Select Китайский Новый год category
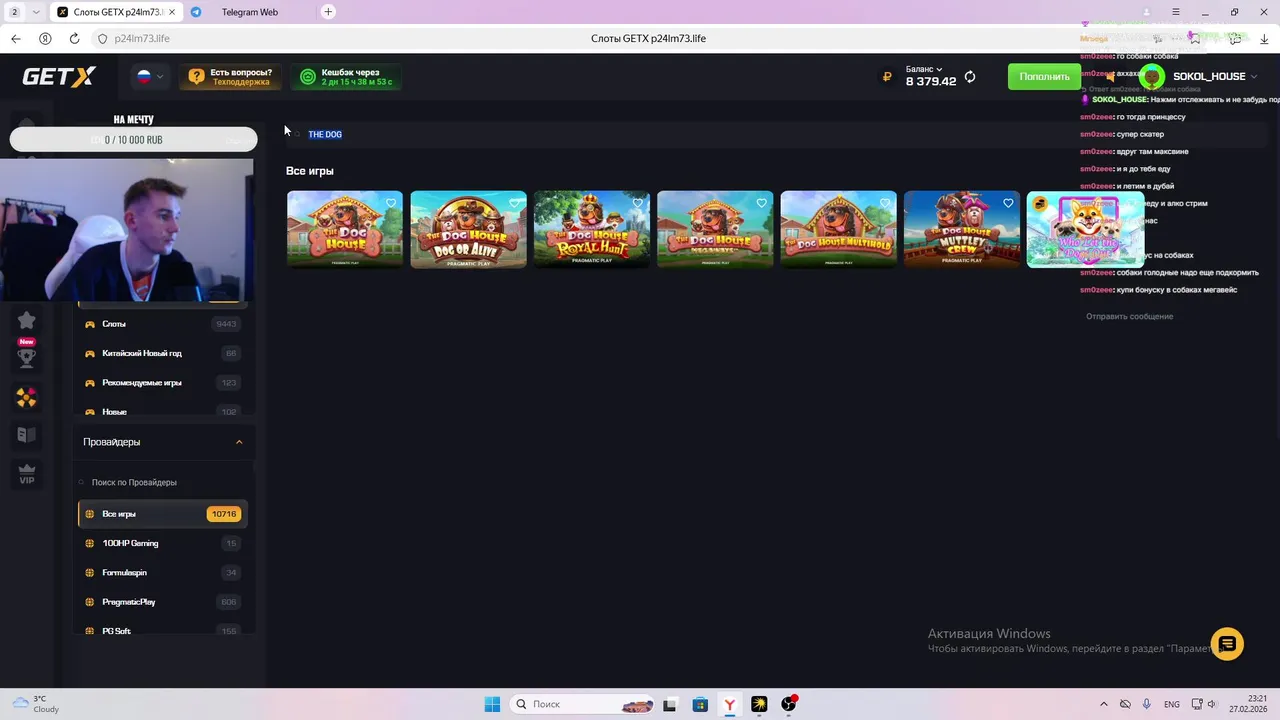The width and height of the screenshot is (1280, 720). 161,353
